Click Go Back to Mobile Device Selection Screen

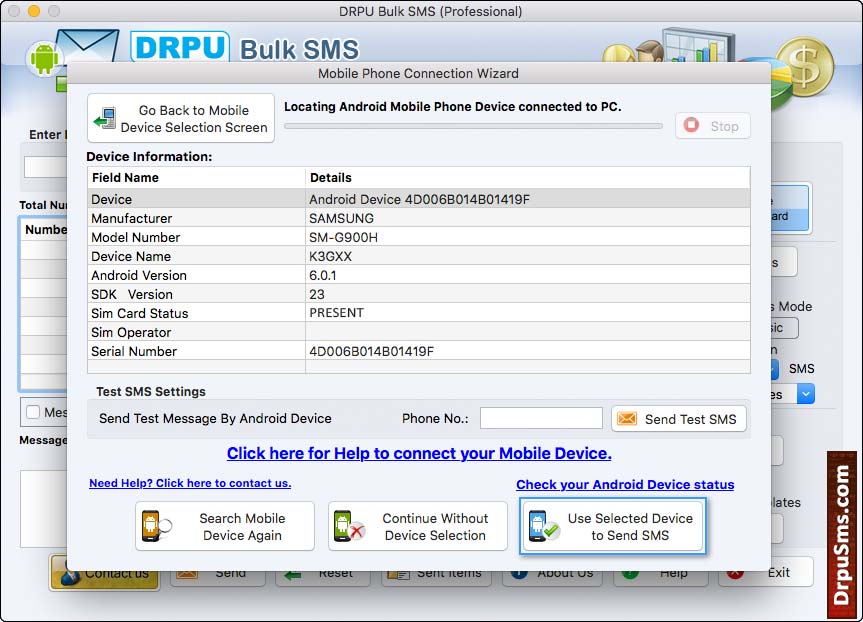[x=181, y=118]
